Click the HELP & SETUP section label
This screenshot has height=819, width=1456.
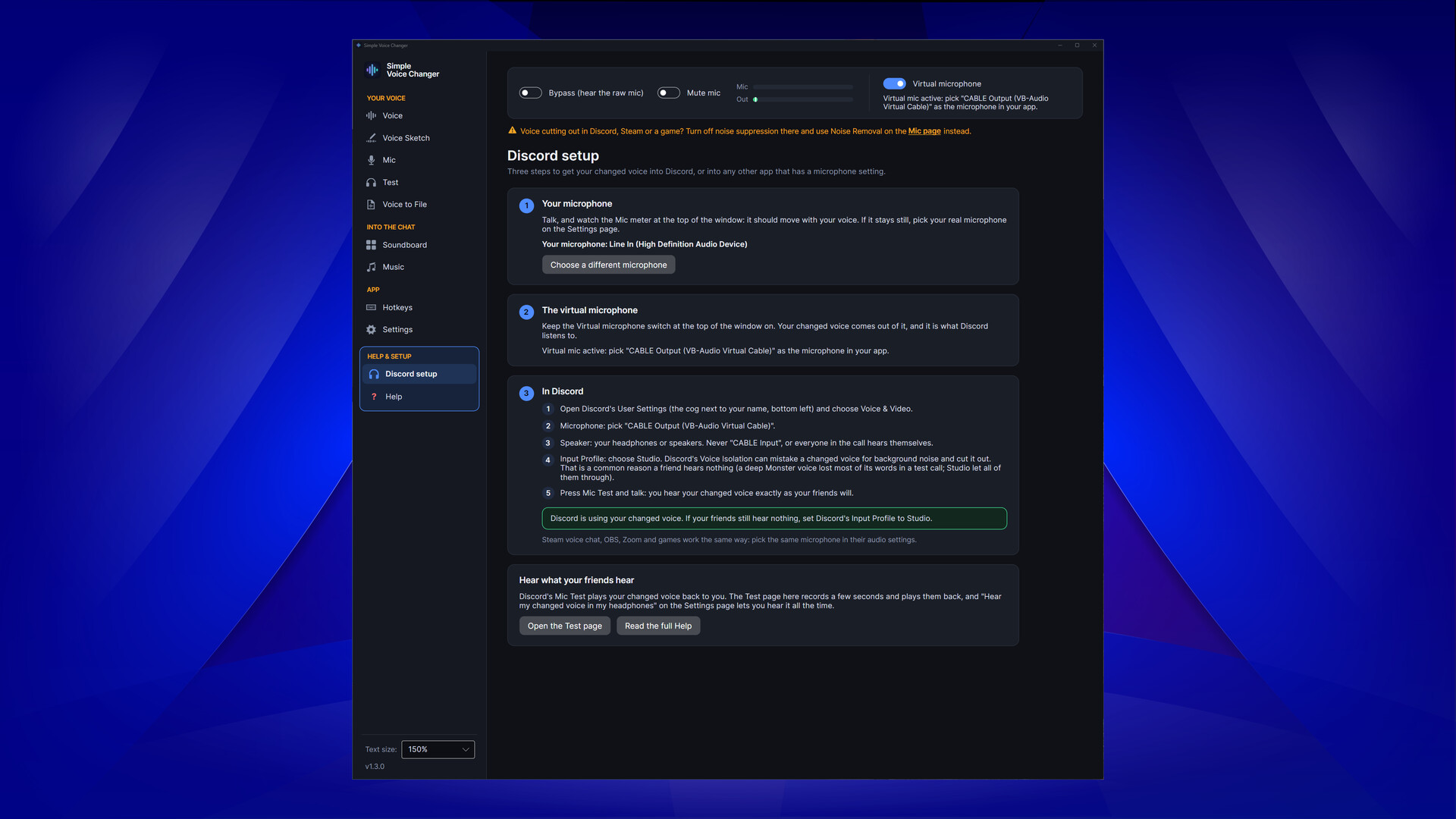389,356
